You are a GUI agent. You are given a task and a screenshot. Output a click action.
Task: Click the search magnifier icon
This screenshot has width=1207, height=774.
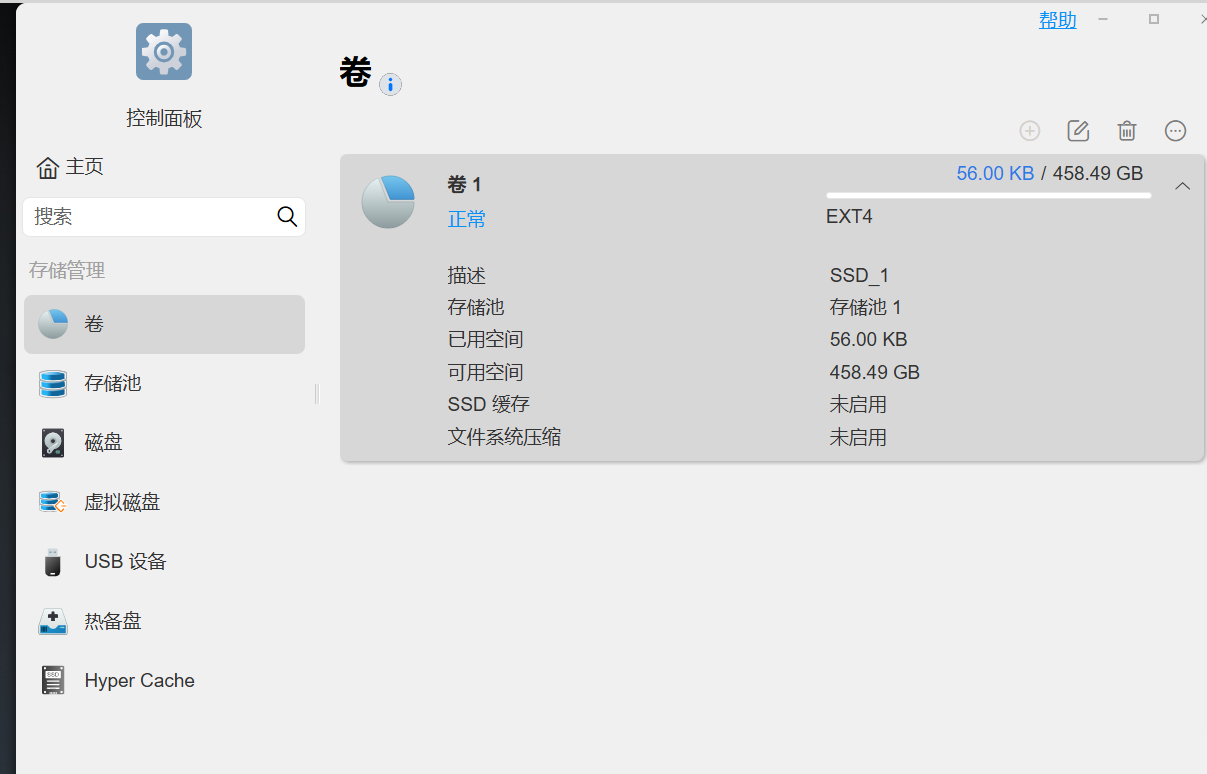coord(287,217)
